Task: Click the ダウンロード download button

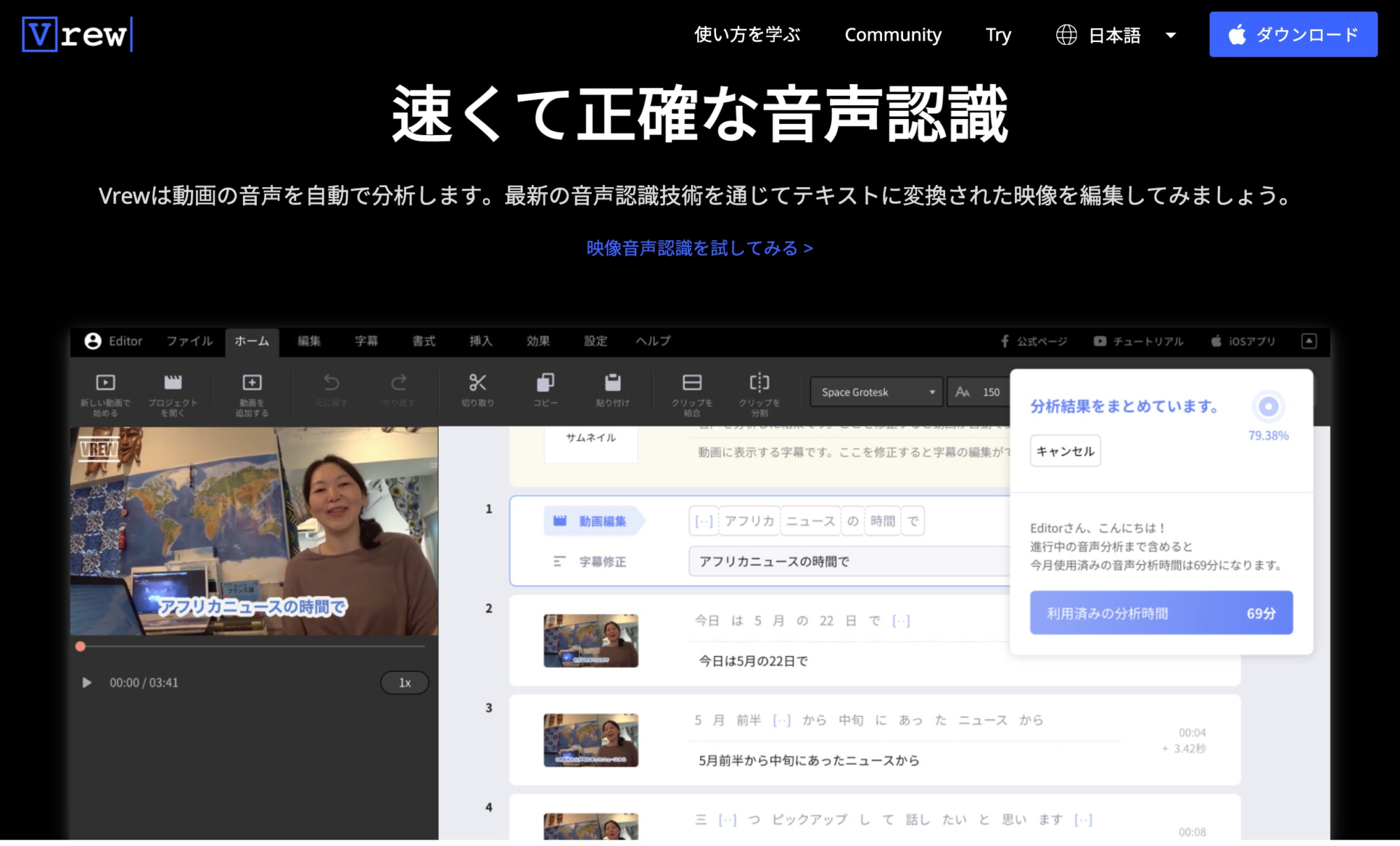Action: click(1293, 34)
